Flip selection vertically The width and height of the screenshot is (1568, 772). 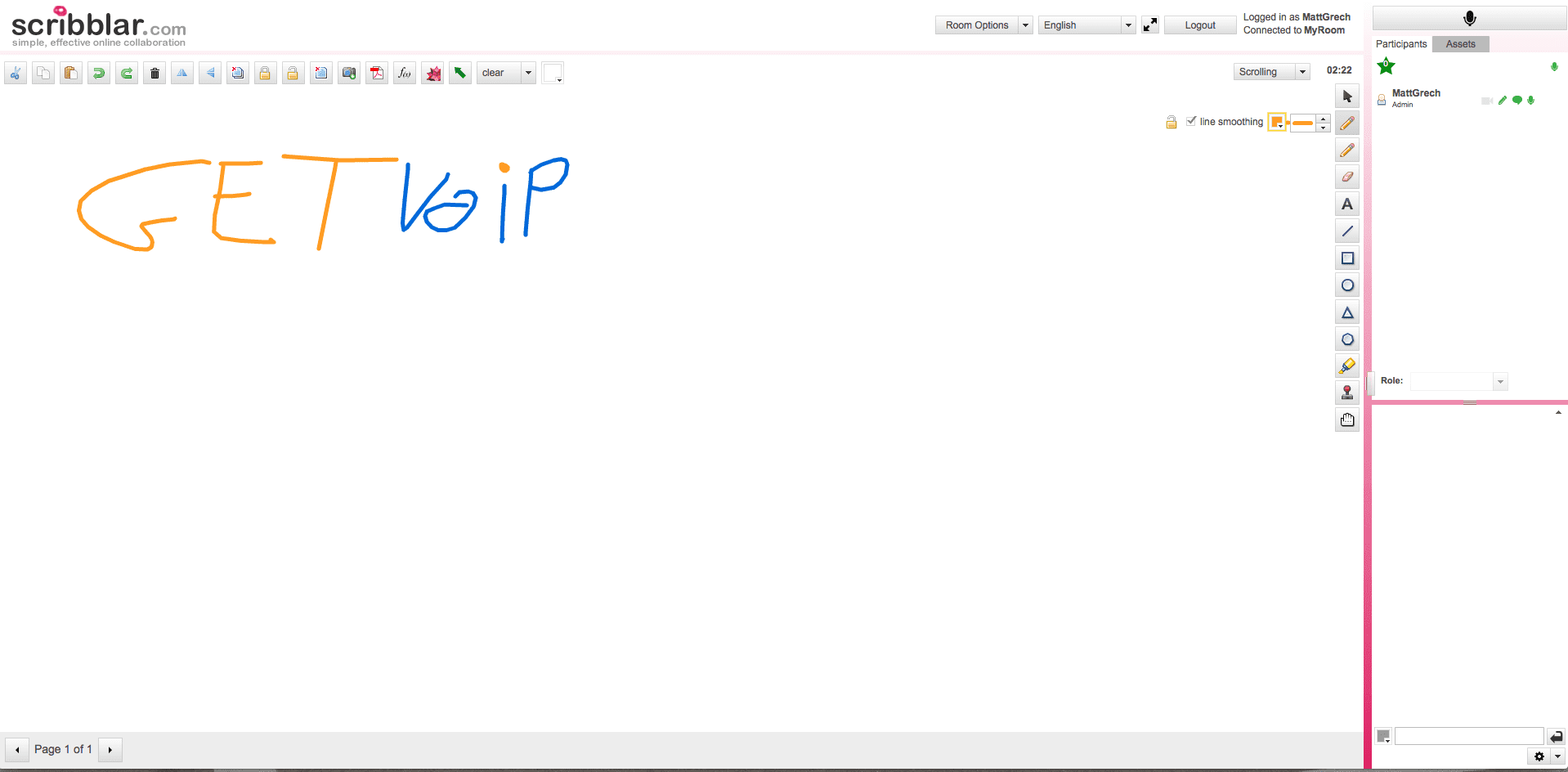pos(210,74)
